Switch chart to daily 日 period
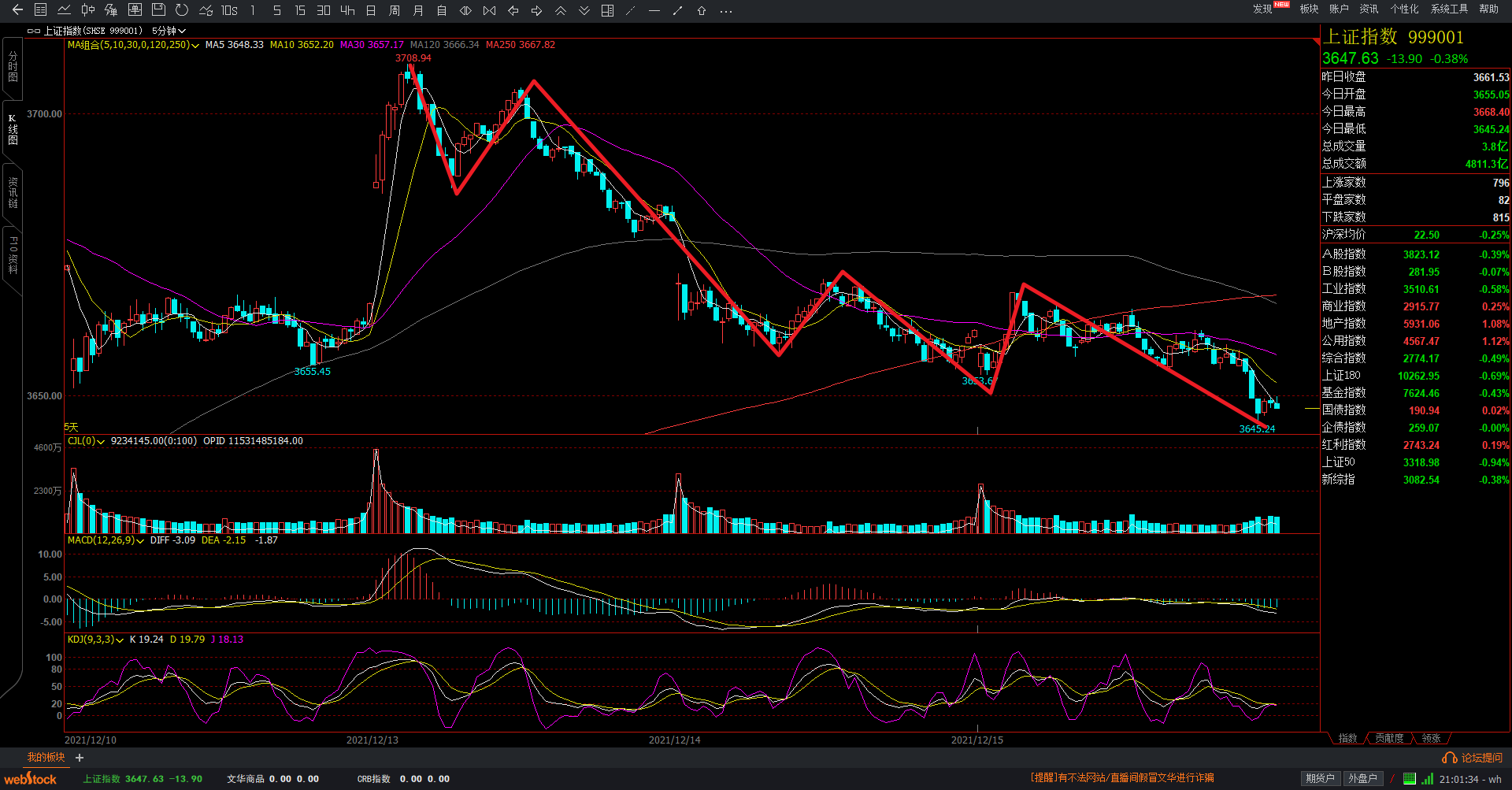The width and height of the screenshot is (1512, 790). point(371,10)
